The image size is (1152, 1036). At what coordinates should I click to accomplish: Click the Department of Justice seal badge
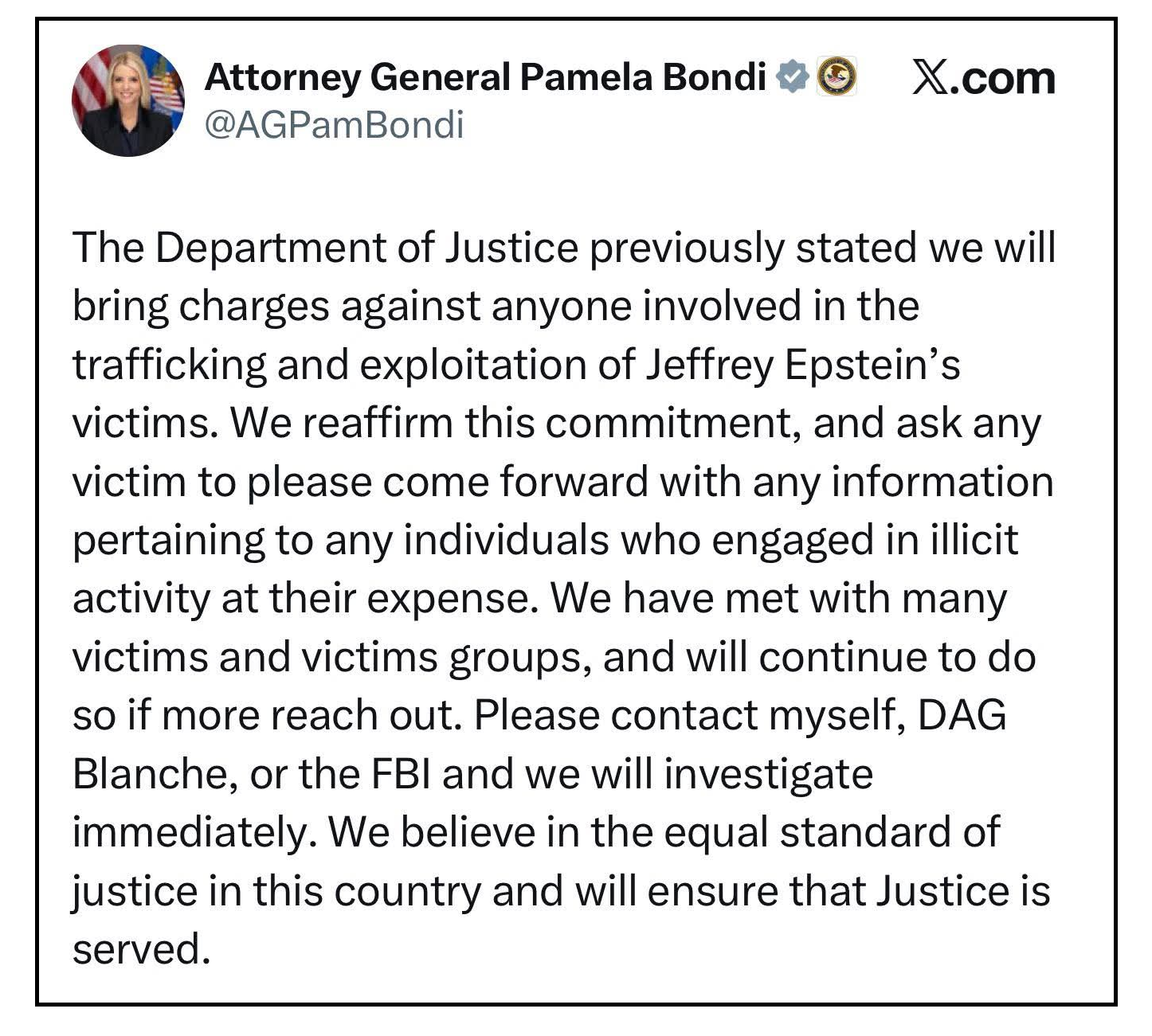[837, 76]
